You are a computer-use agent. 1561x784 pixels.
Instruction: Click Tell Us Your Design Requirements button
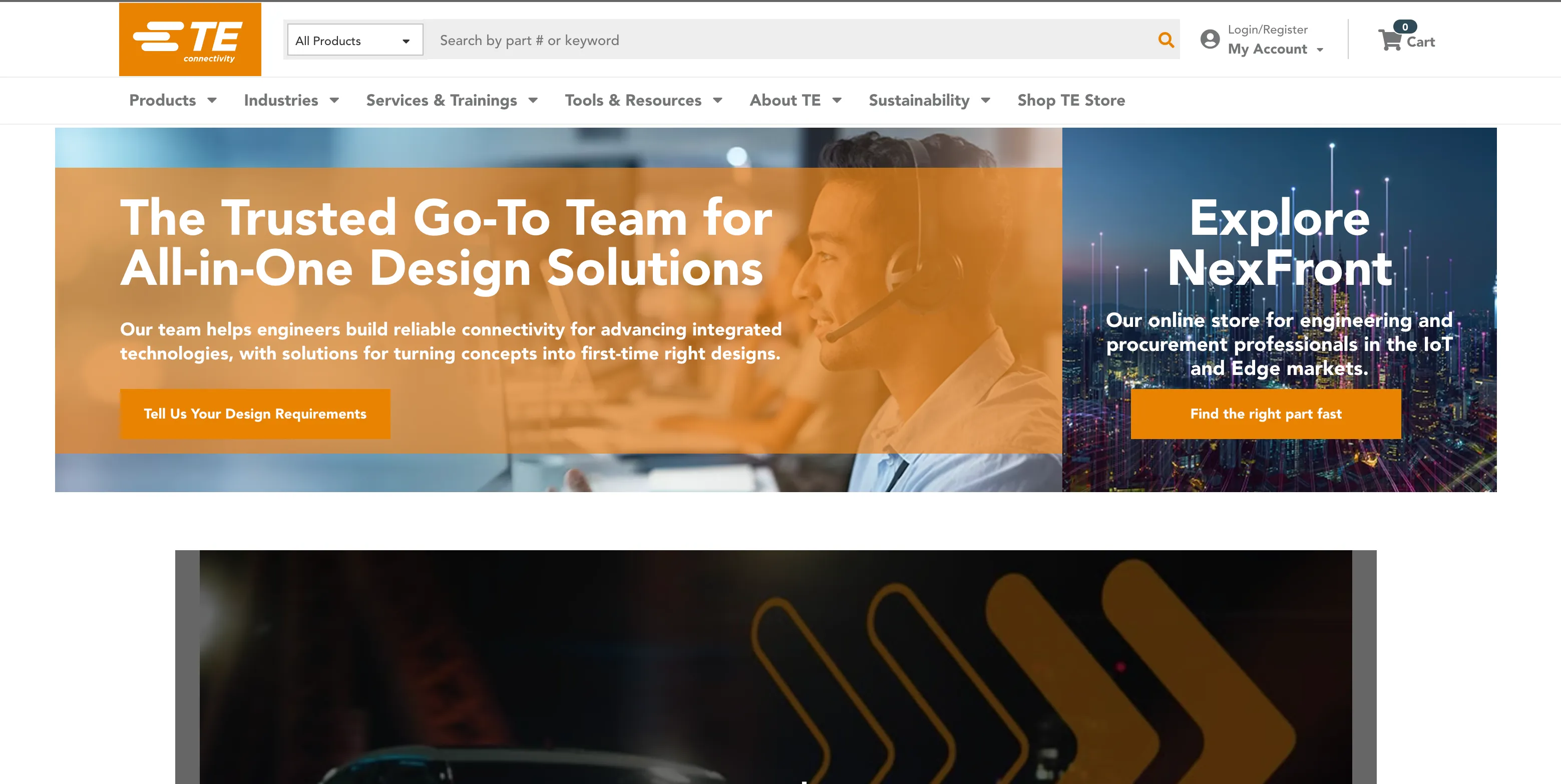(255, 414)
